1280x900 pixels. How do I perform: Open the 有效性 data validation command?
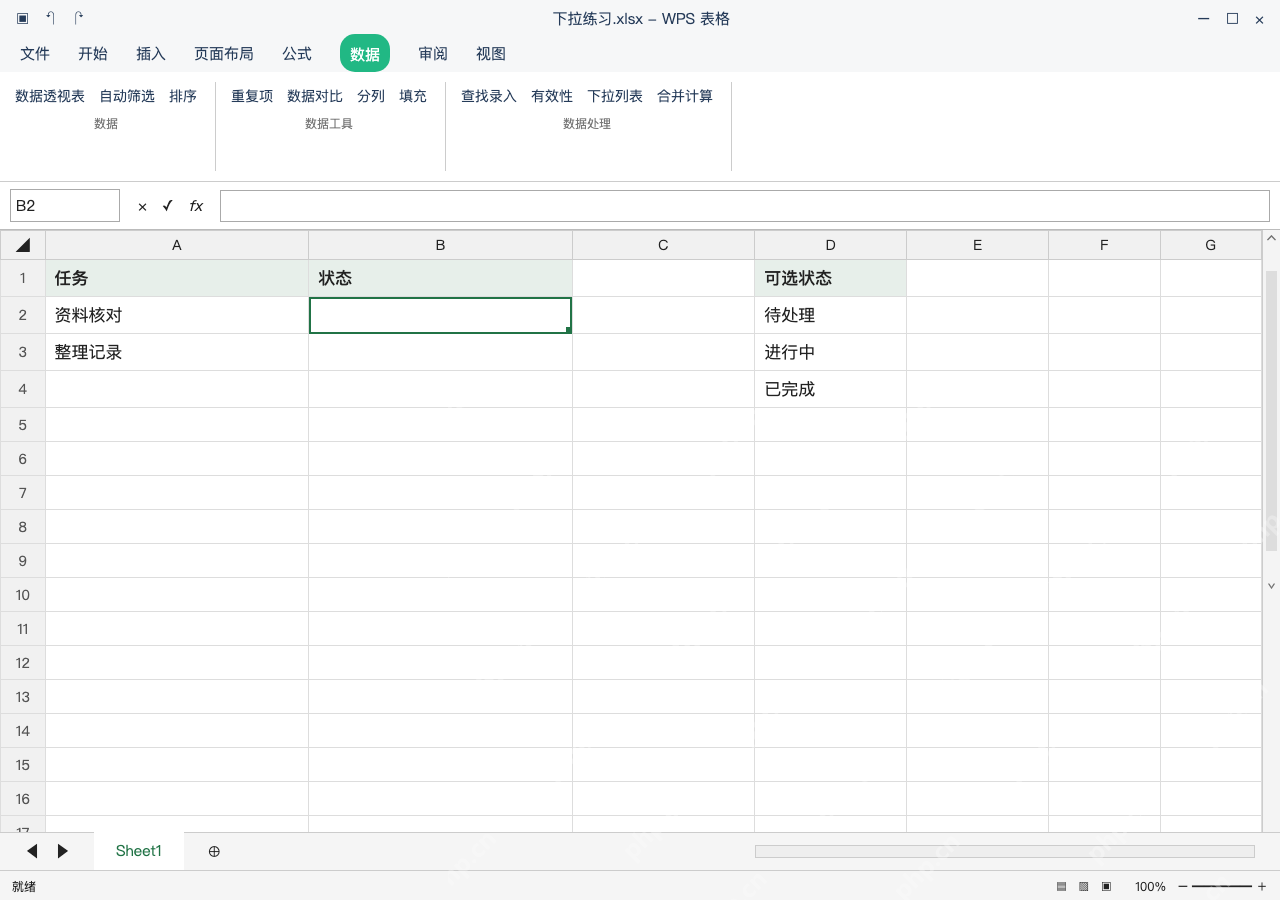[552, 96]
